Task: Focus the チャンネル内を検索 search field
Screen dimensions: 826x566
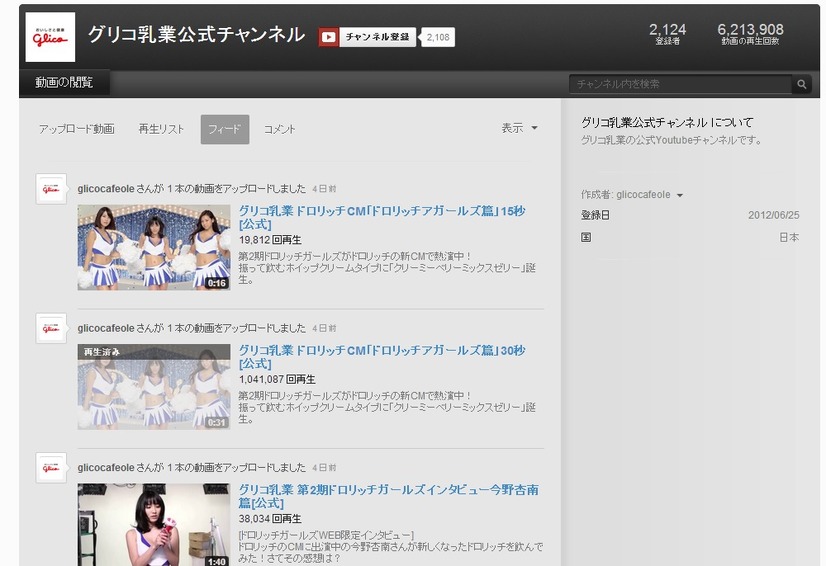Action: click(680, 84)
